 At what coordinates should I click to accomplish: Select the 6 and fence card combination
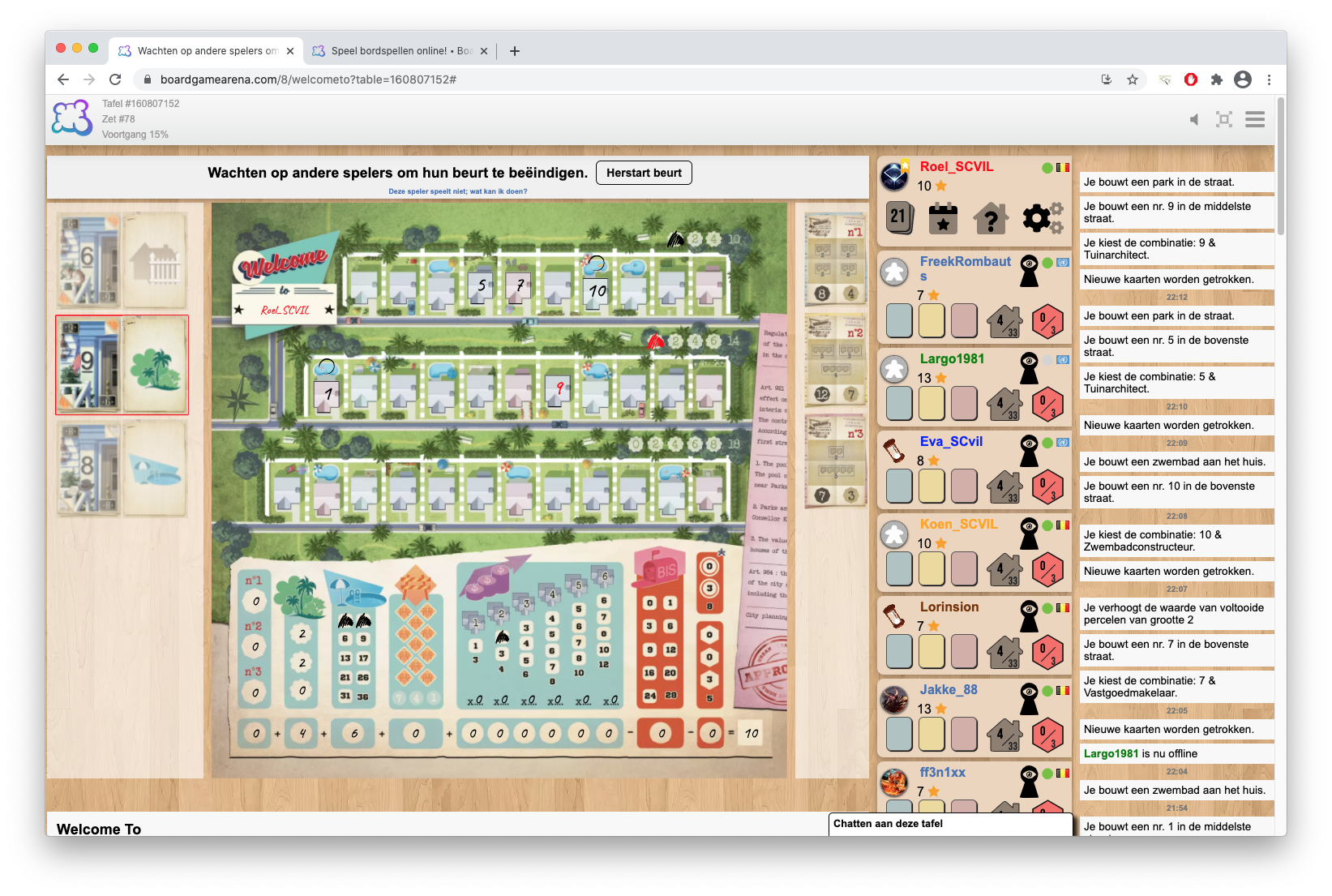tap(122, 260)
